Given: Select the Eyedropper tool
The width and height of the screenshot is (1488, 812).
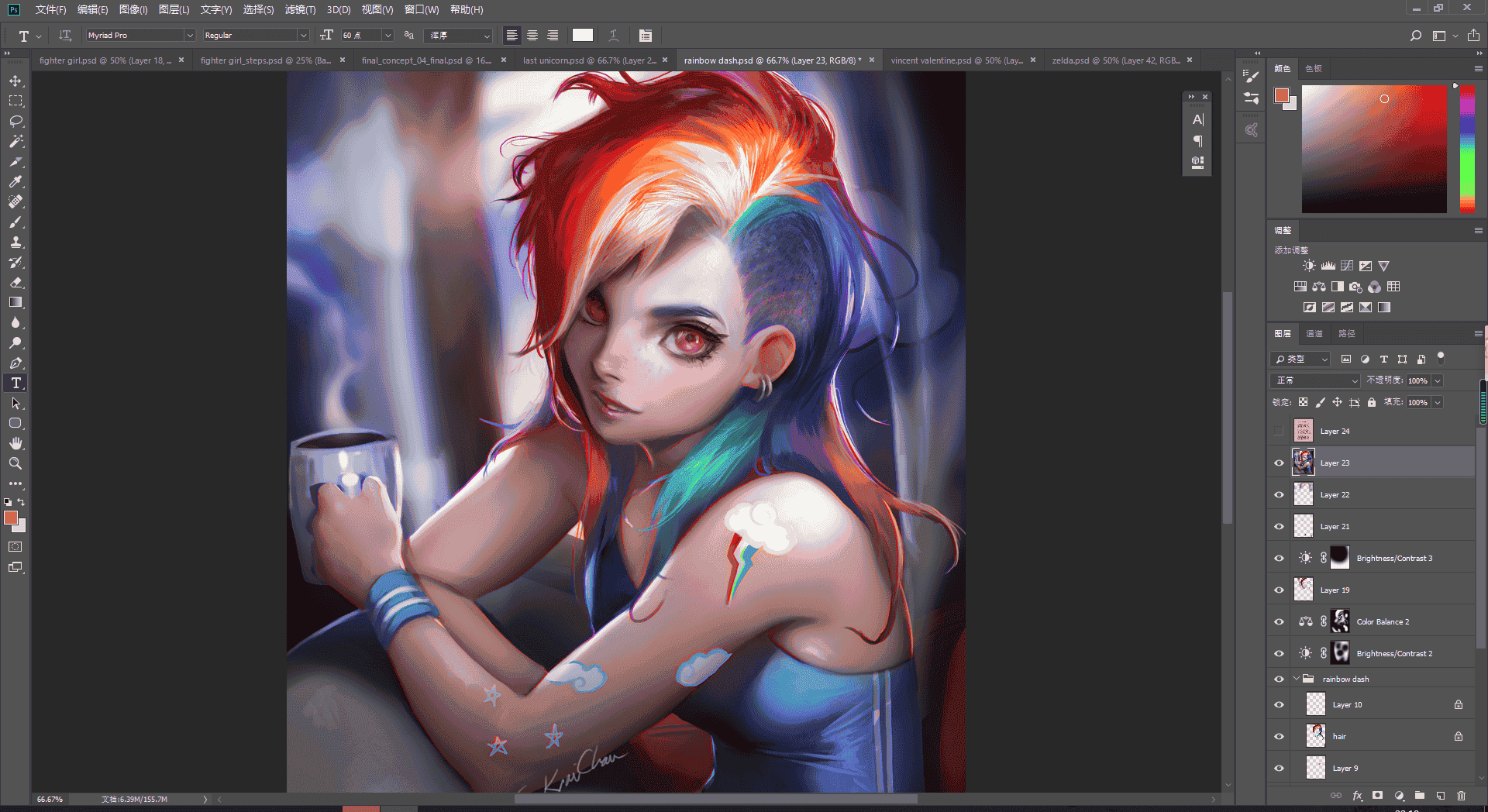Looking at the screenshot, I should (x=15, y=181).
